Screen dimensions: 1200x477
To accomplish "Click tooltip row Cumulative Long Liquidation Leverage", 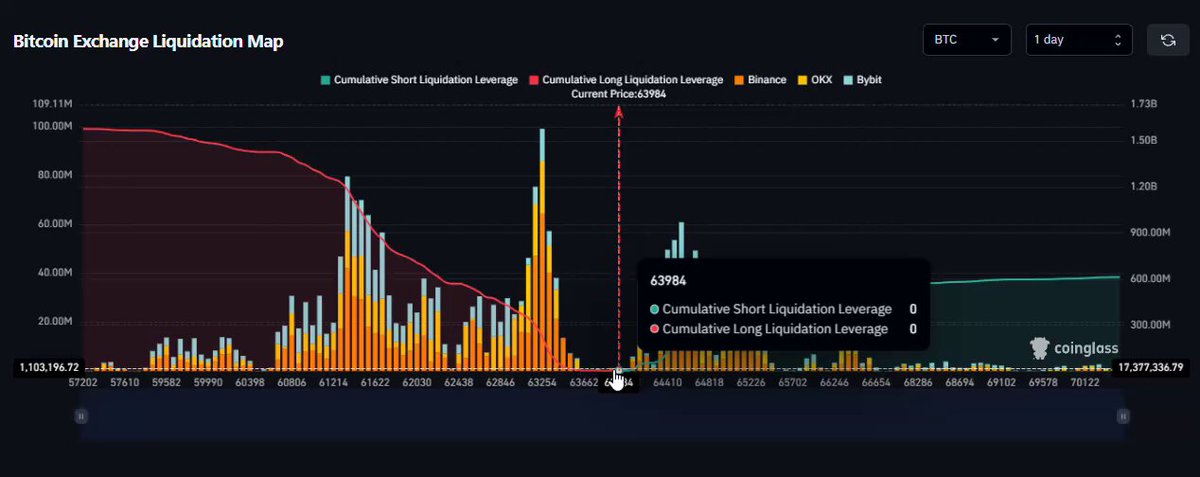I will click(783, 328).
